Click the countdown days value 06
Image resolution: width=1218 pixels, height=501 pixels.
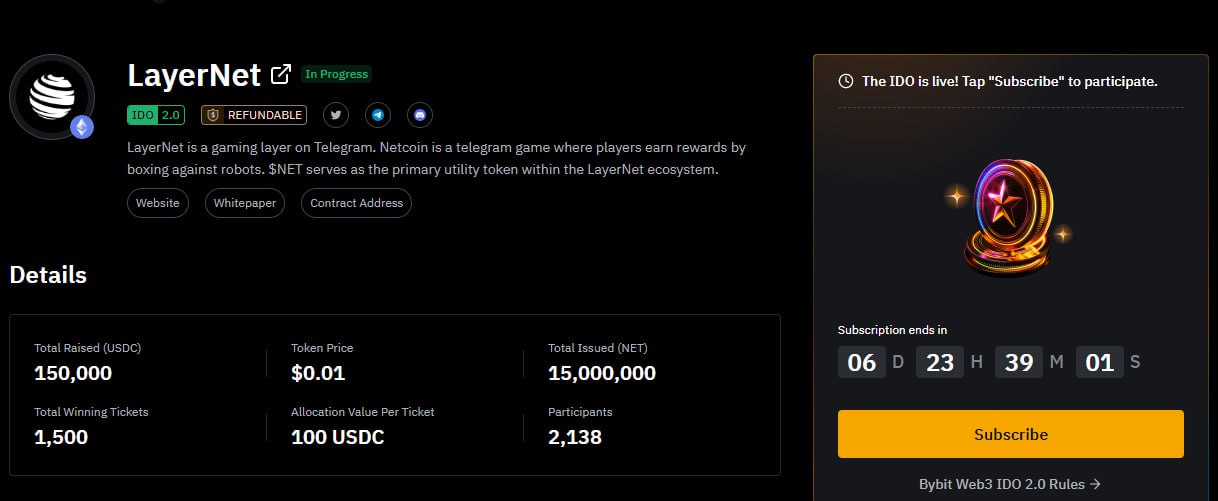coord(861,362)
